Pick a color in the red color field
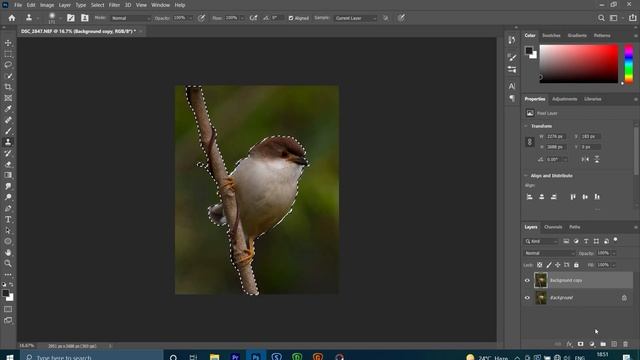The image size is (640, 360). (579, 64)
